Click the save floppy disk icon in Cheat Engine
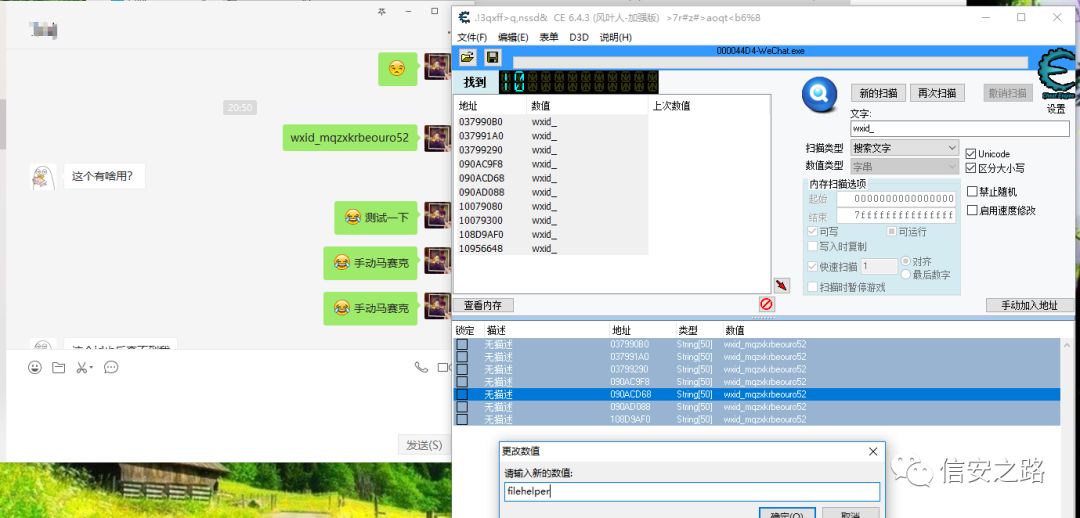Screen dimensions: 1080x518 pos(492,58)
